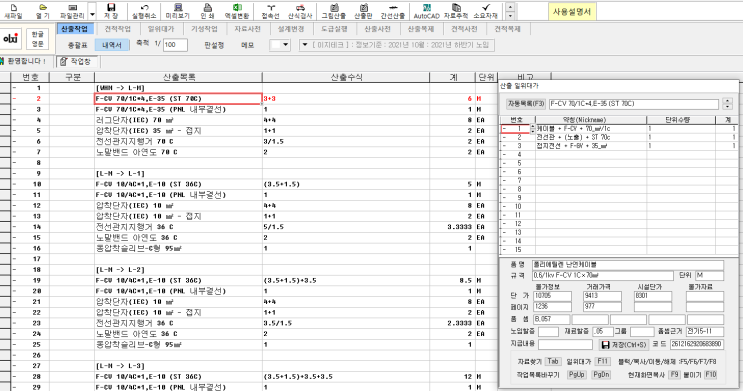Click the 규격 specification field
Screen dimensions: 743x391
603,275
